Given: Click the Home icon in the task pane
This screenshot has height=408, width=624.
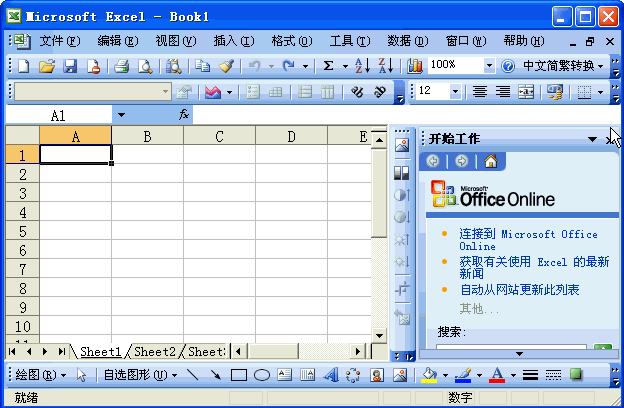Looking at the screenshot, I should tap(490, 161).
